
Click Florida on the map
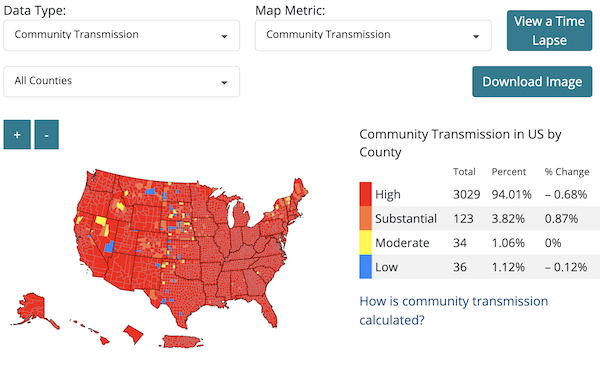pyautogui.click(x=268, y=310)
